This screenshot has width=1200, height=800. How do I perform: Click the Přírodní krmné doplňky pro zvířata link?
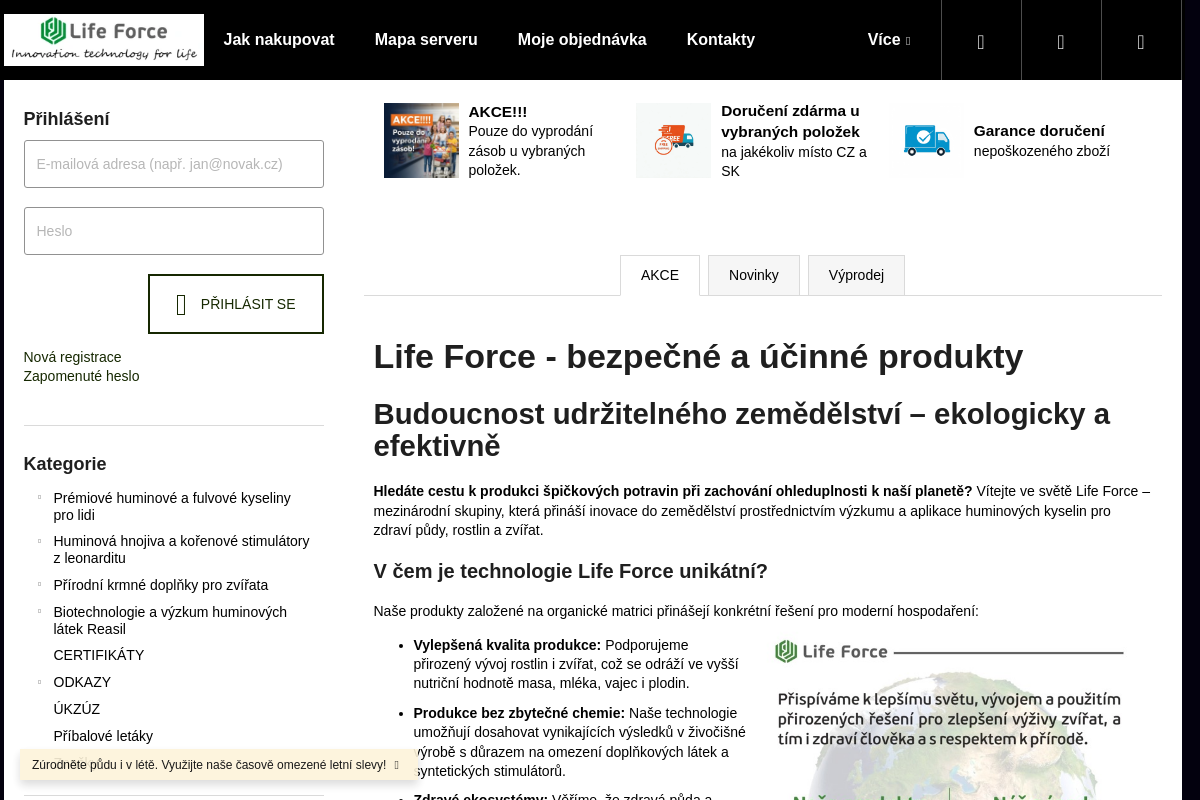click(x=161, y=585)
